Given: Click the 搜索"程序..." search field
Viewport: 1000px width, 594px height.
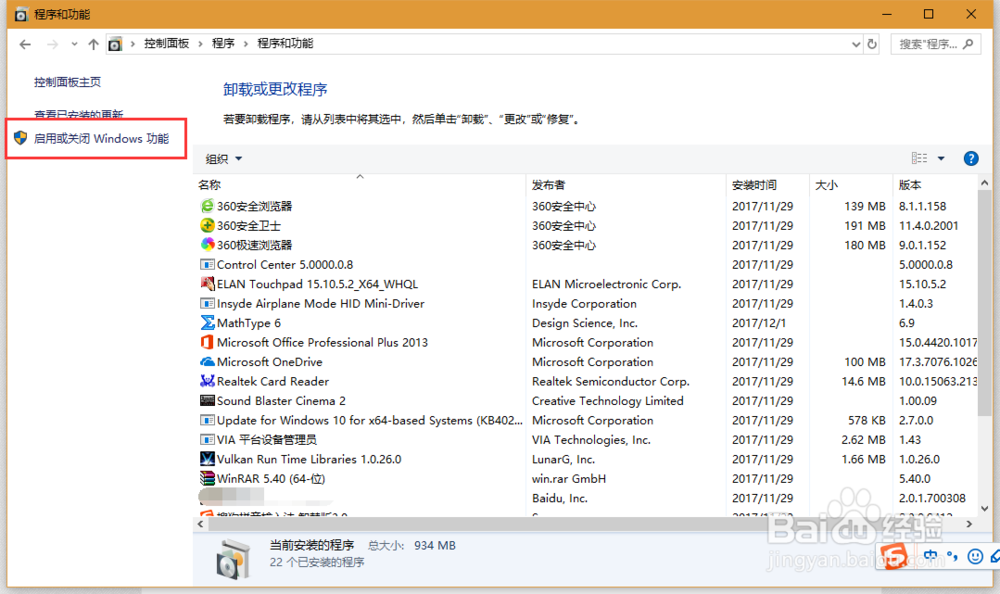Looking at the screenshot, I should (935, 44).
